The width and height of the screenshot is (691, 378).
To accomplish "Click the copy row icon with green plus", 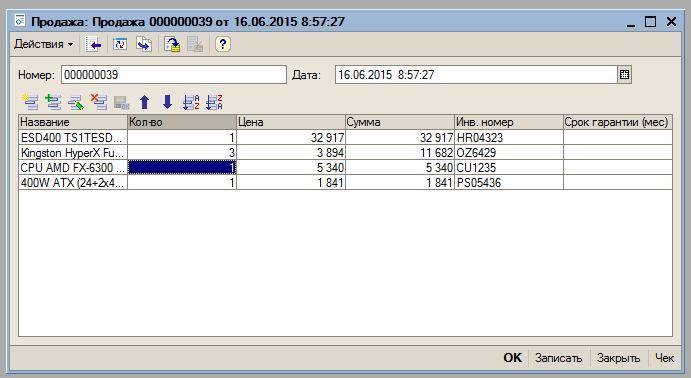I will tap(53, 102).
